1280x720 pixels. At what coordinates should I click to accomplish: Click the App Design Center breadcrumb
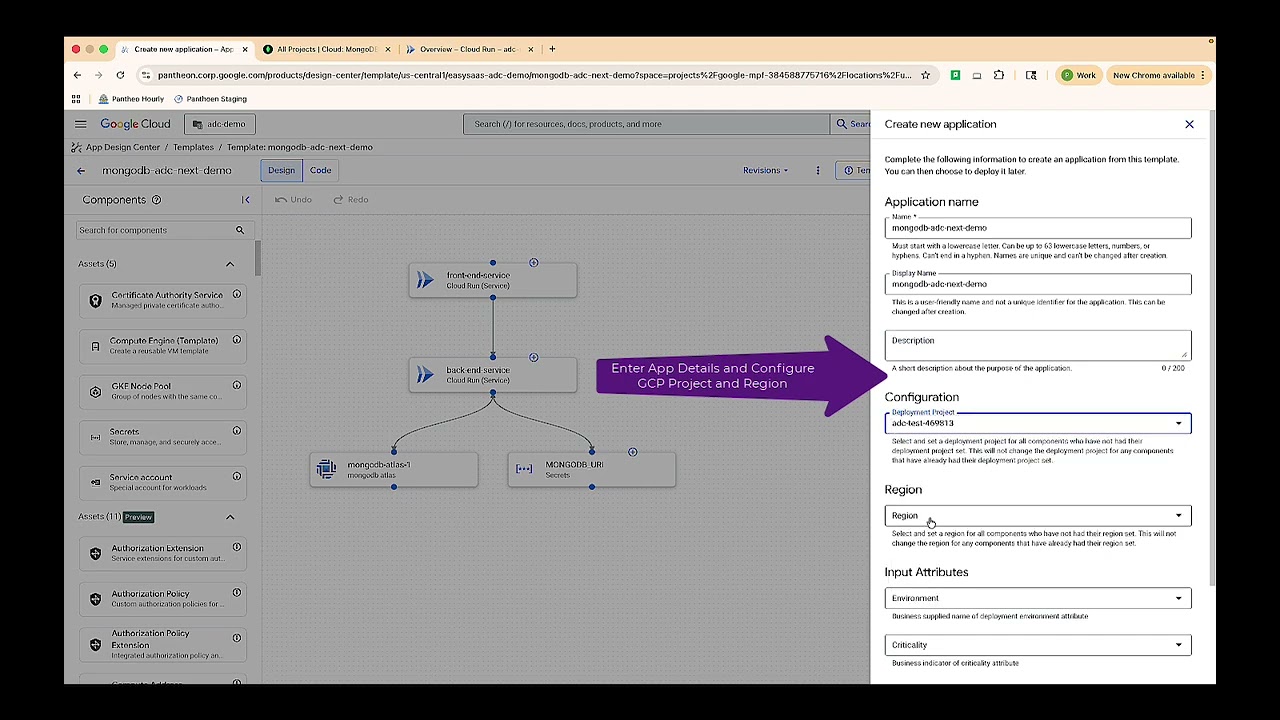pyautogui.click(x=123, y=147)
